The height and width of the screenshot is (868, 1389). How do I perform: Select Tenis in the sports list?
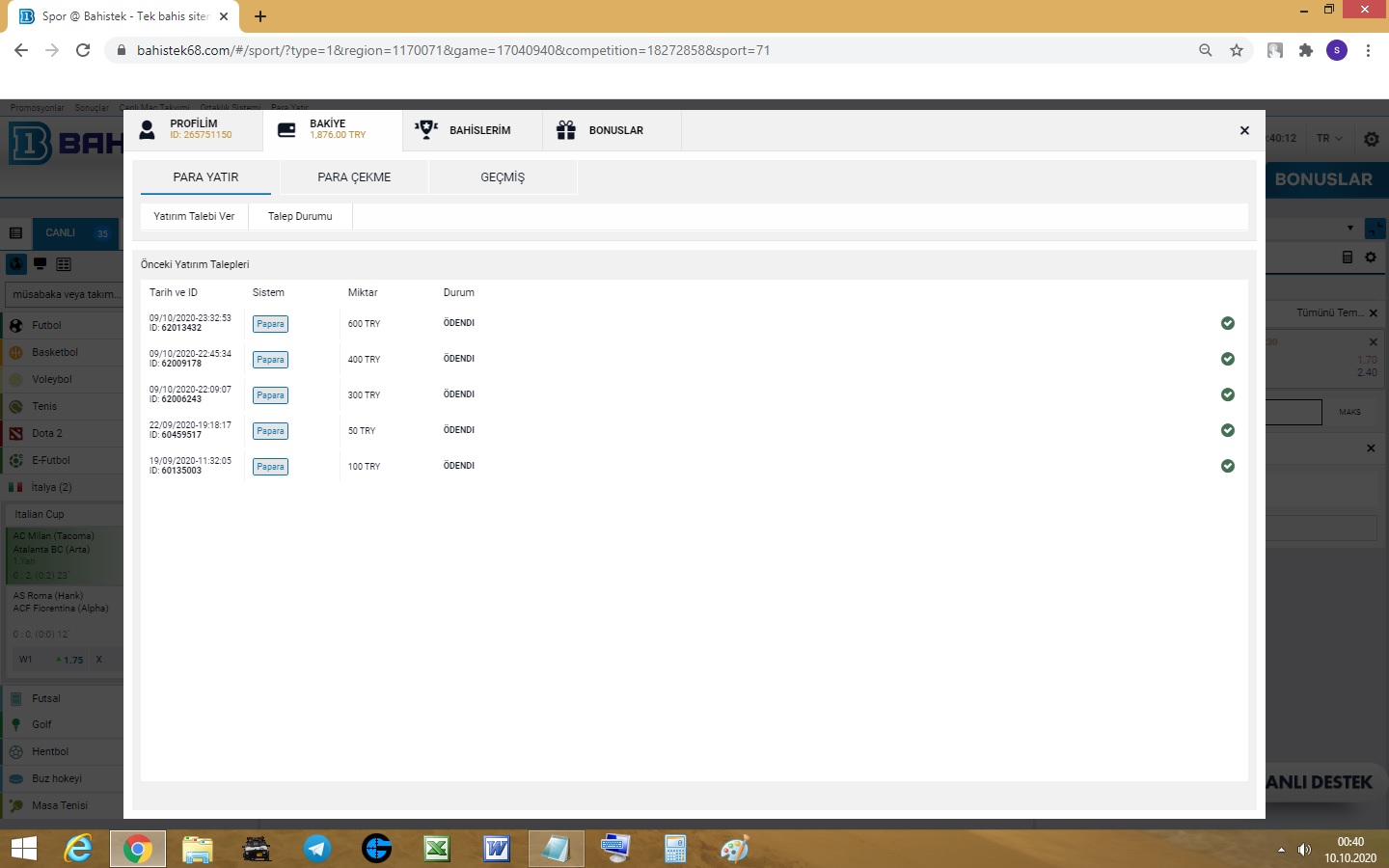pyautogui.click(x=62, y=406)
